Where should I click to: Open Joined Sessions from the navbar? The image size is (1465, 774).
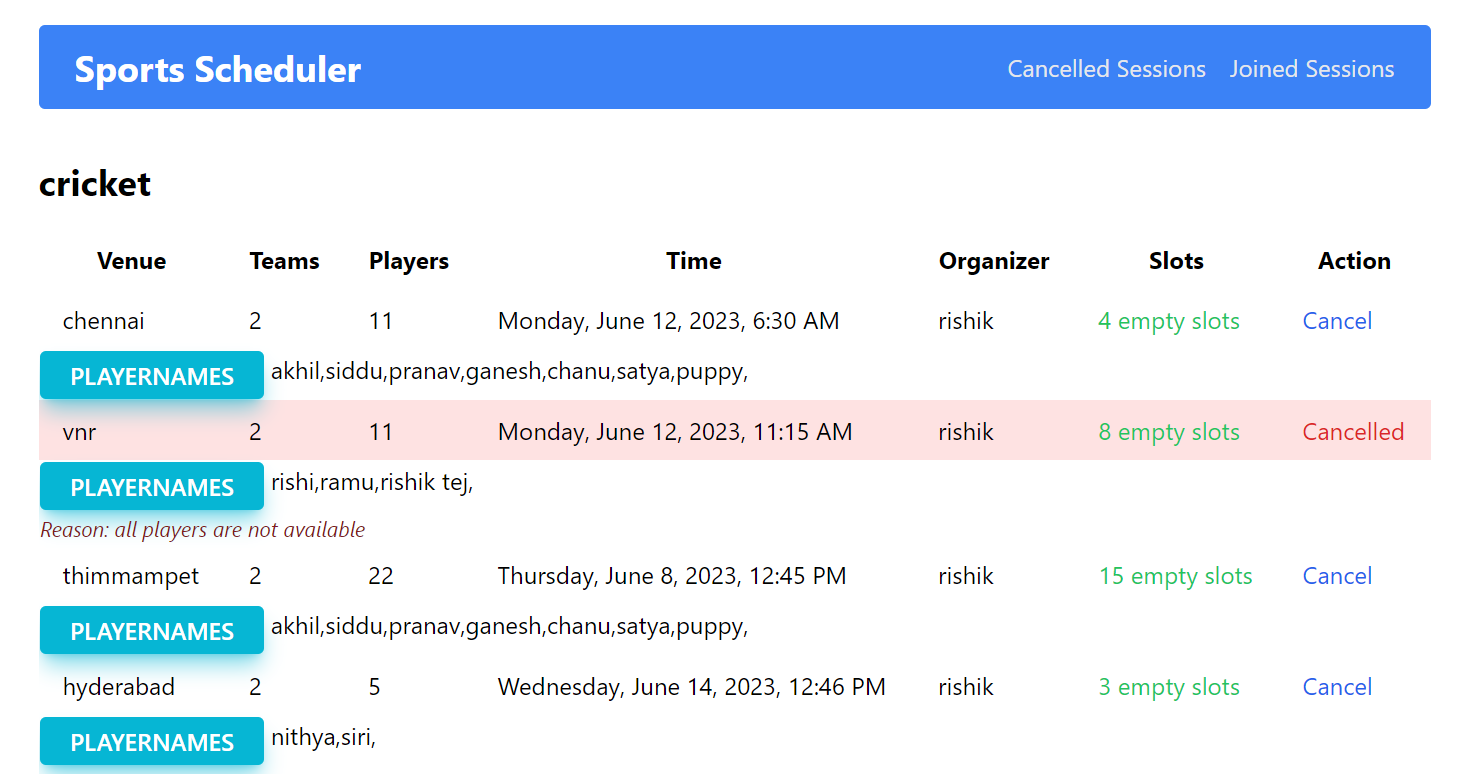coord(1312,69)
